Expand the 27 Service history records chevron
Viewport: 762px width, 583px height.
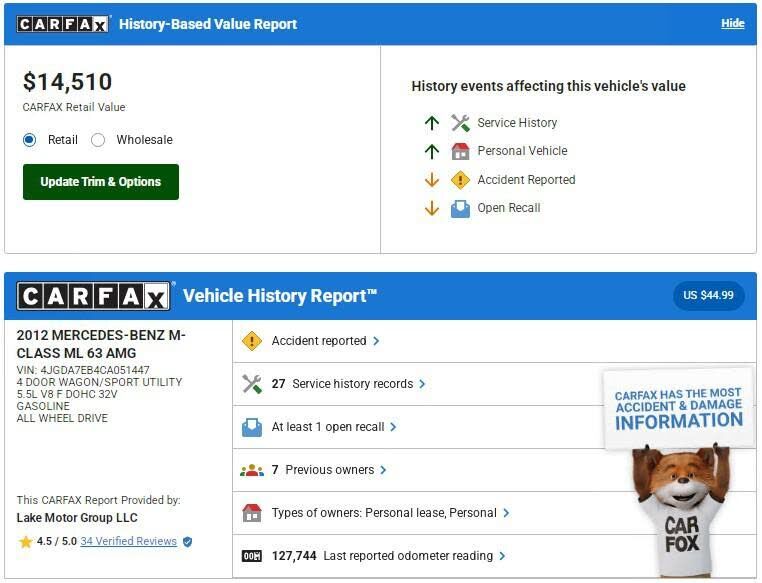pyautogui.click(x=422, y=384)
